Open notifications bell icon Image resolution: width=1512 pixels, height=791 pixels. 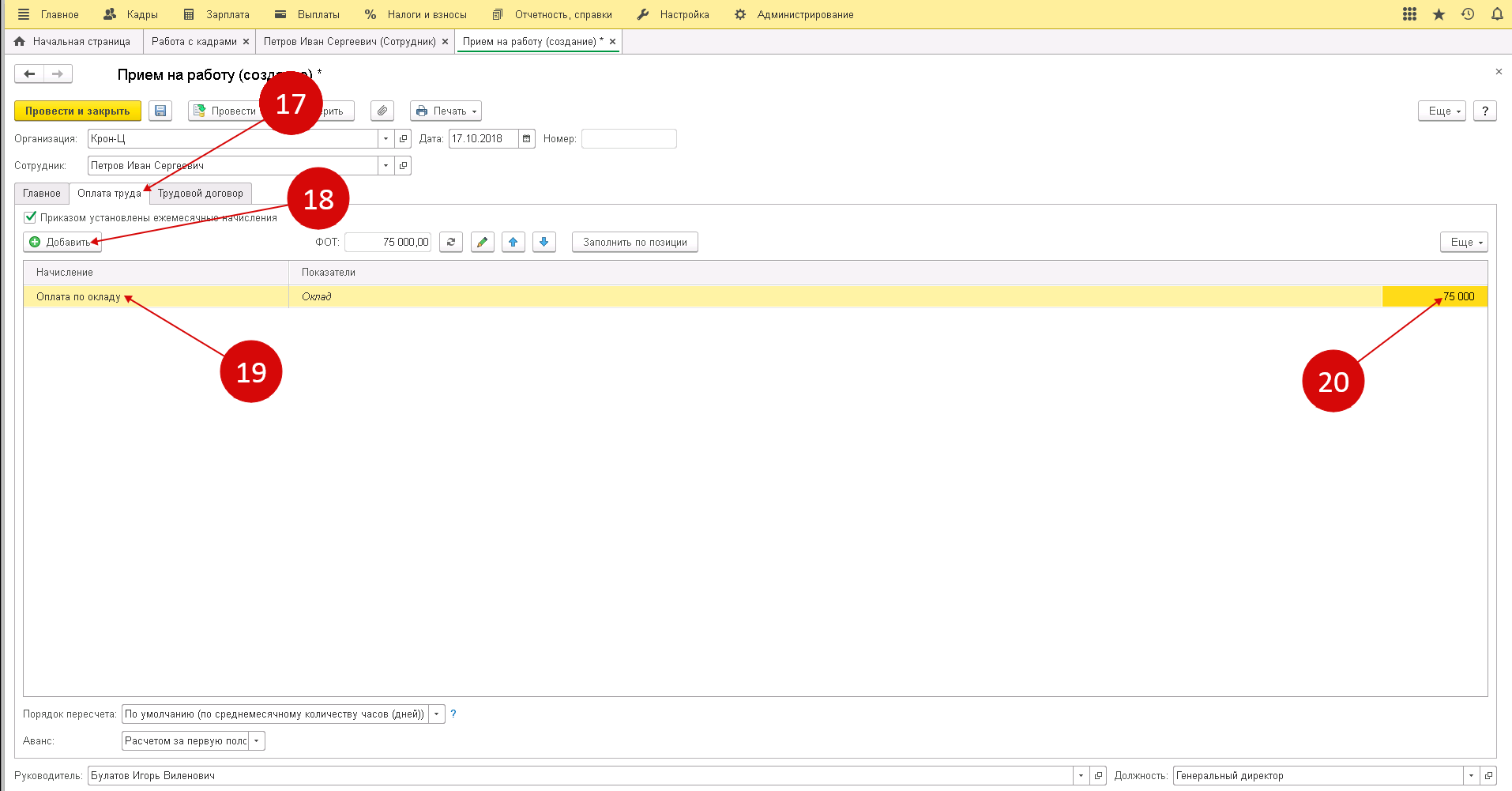1497,14
